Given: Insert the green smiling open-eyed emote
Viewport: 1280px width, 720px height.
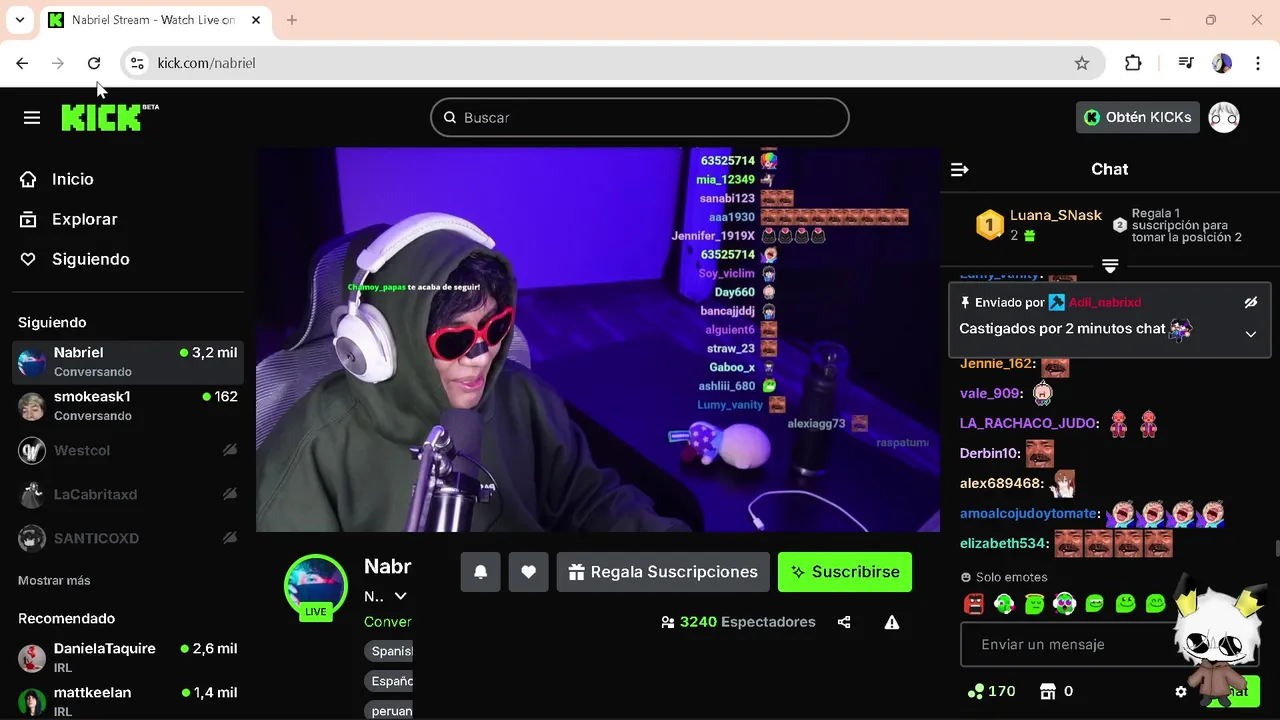Looking at the screenshot, I should click(1125, 604).
